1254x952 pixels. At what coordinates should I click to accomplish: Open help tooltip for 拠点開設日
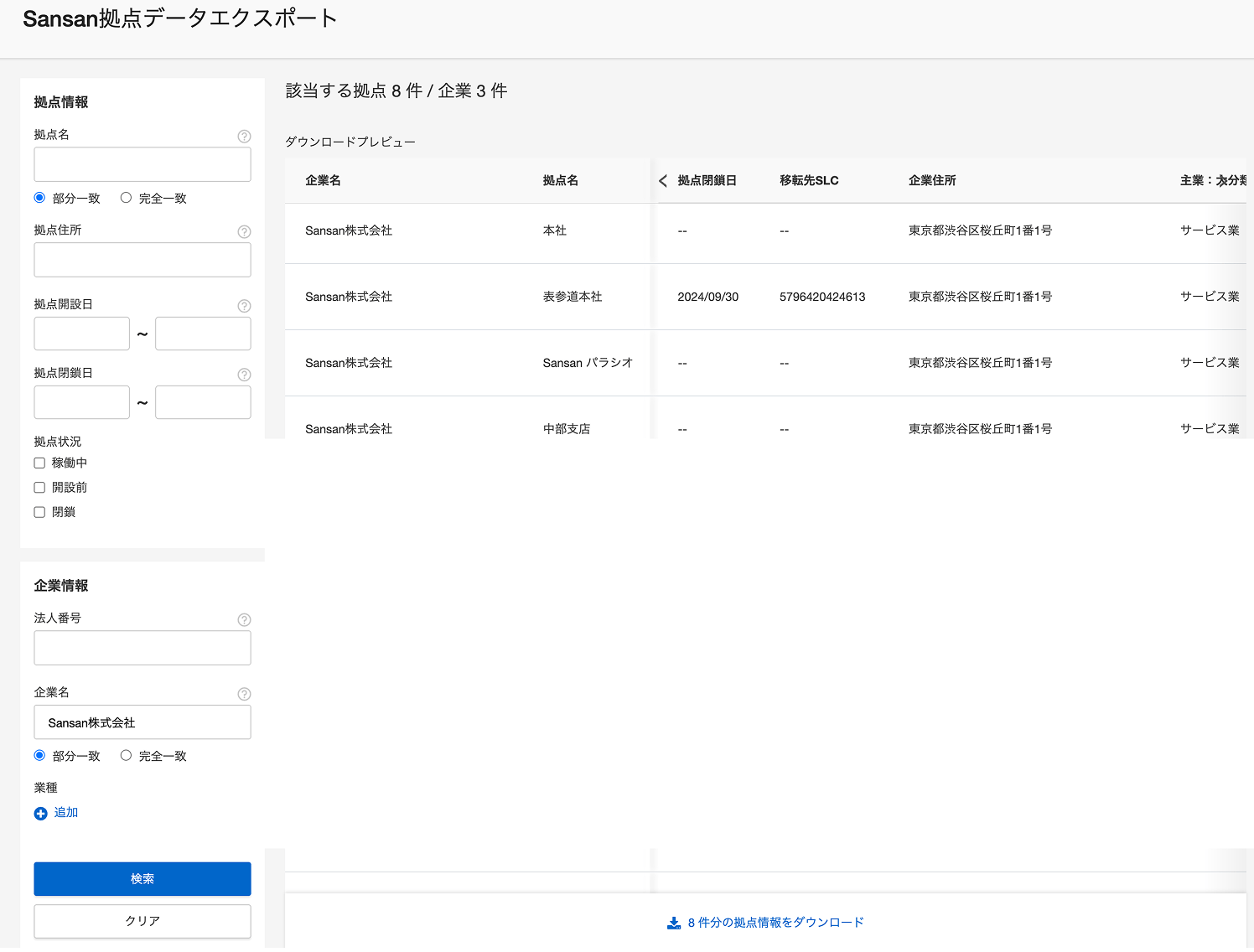[x=244, y=306]
